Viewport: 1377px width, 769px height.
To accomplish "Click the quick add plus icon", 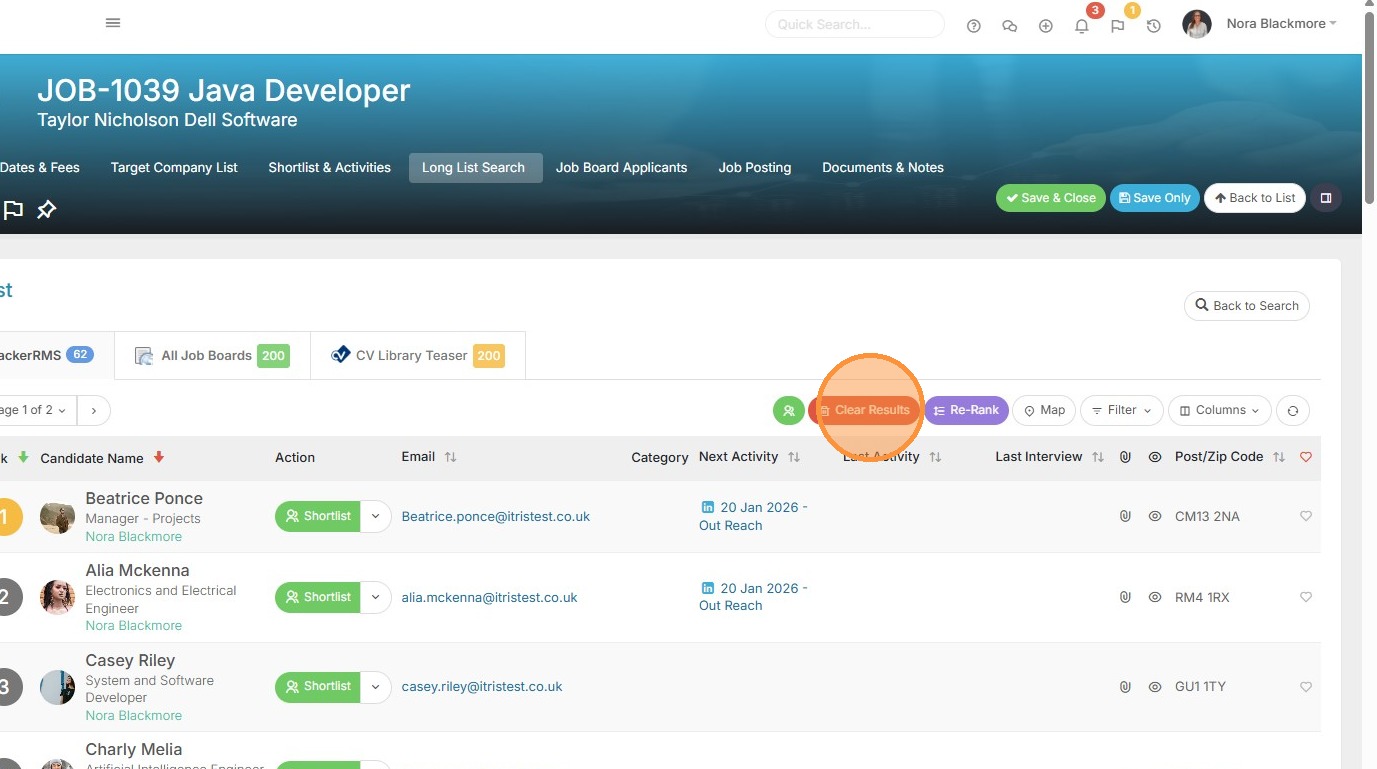I will pos(1045,26).
